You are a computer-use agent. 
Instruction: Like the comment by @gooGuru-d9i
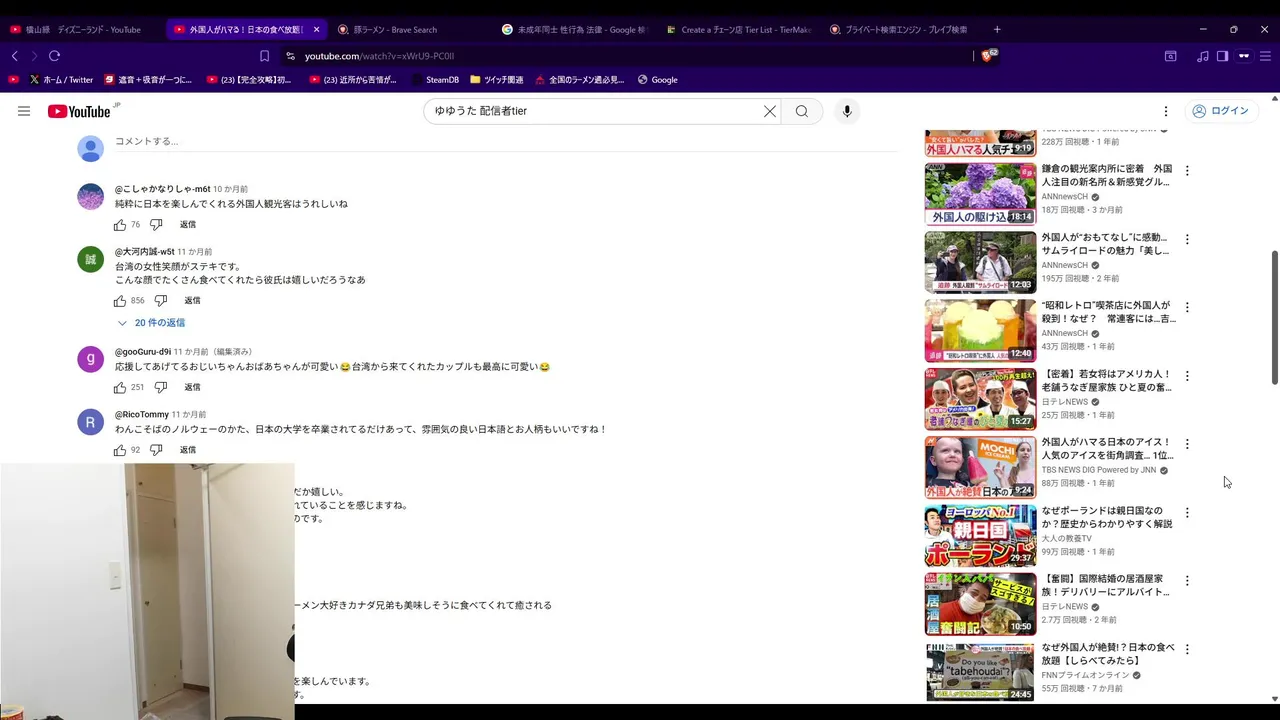(x=120, y=387)
